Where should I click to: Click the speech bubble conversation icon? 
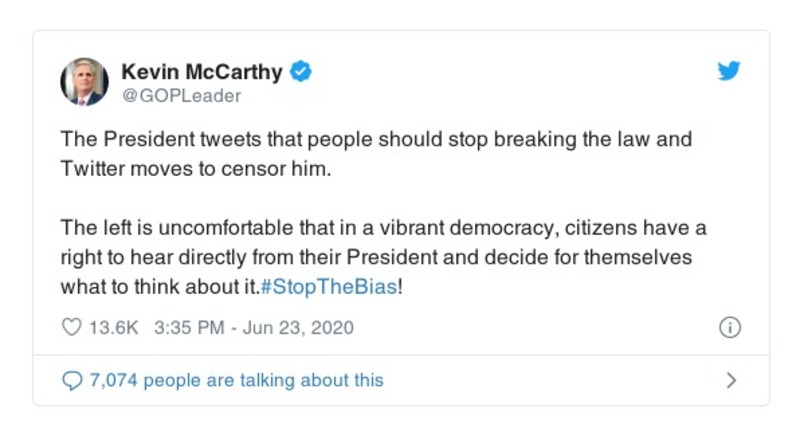click(x=72, y=380)
